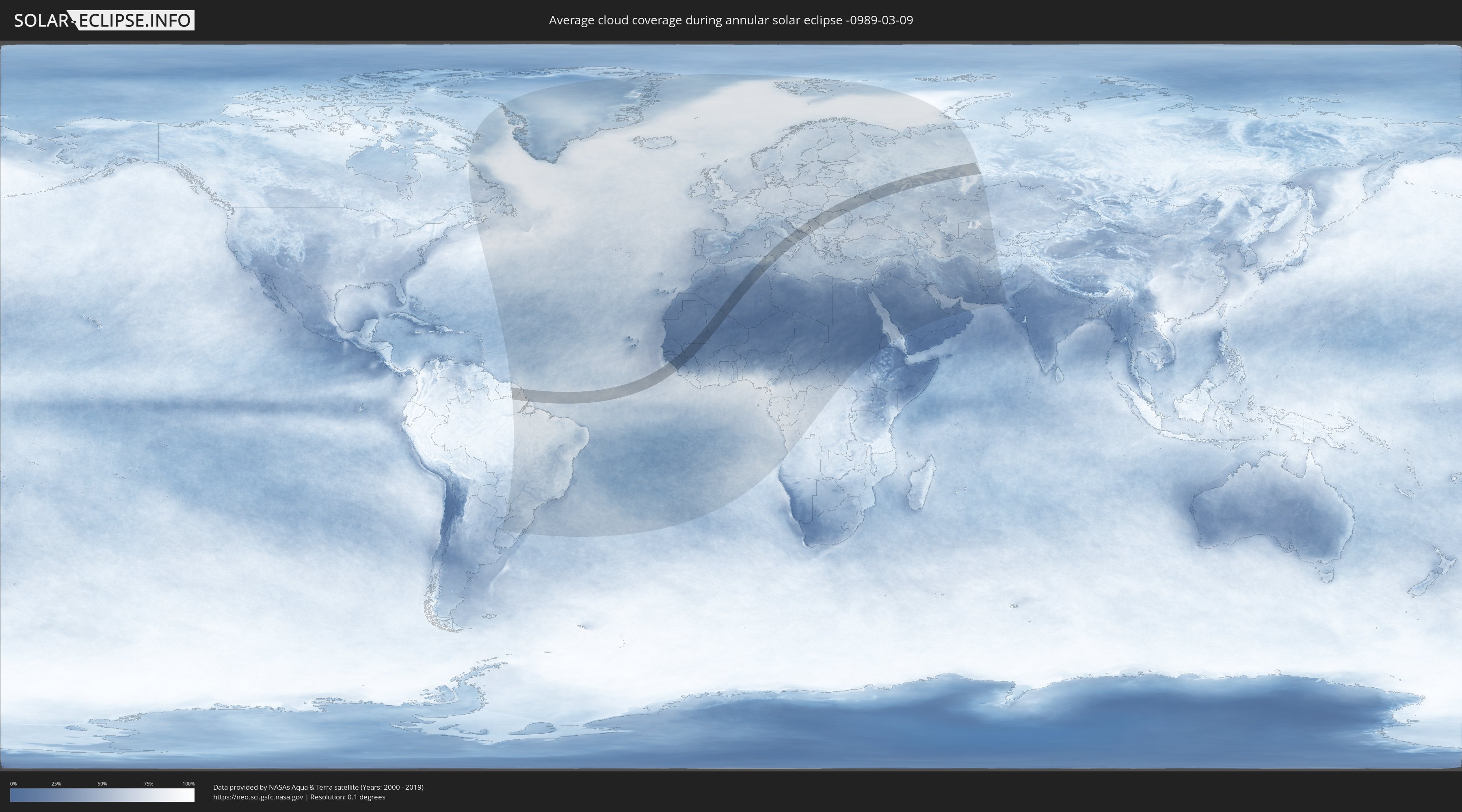
Task: Click the map title text at top
Action: click(731, 20)
